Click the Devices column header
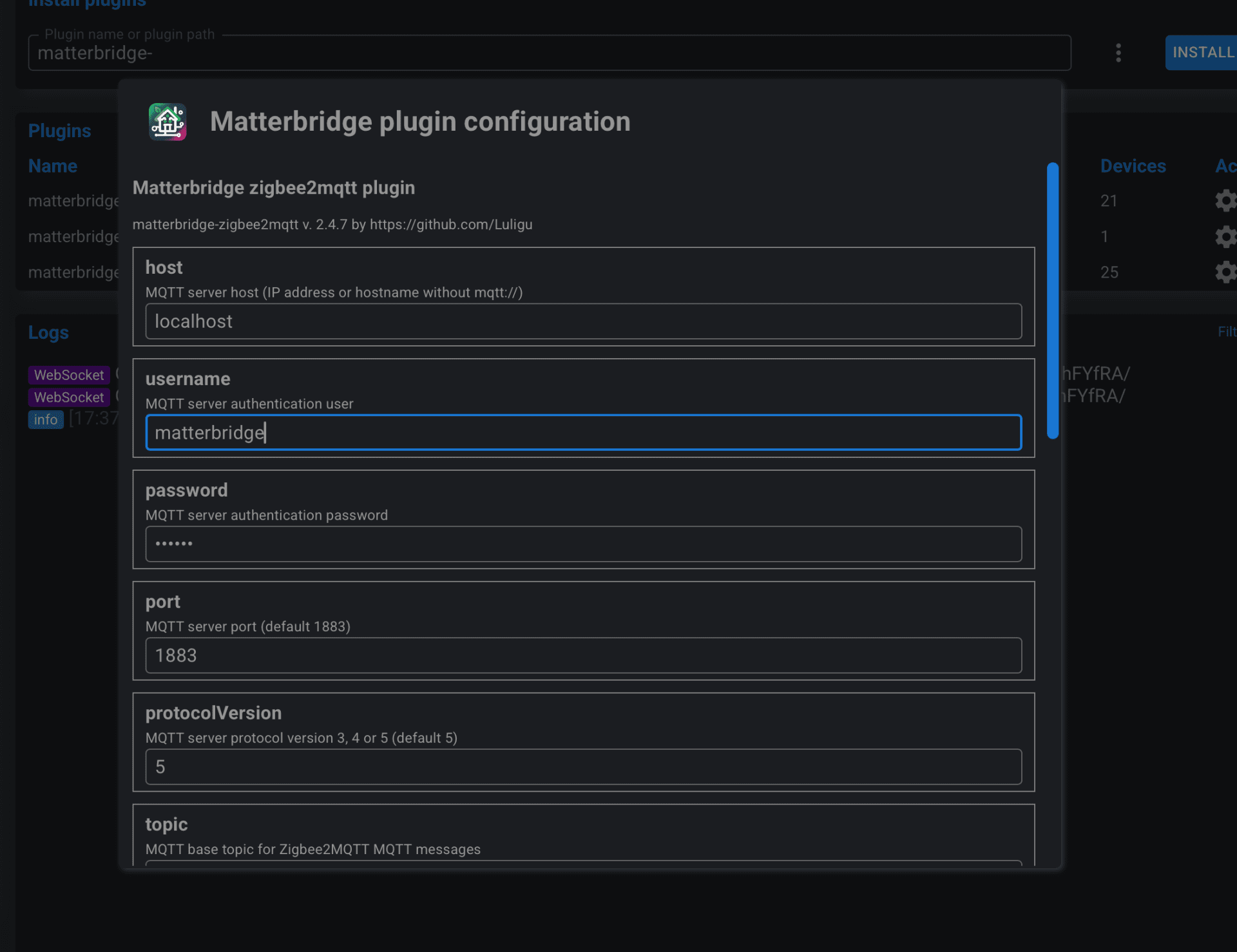The image size is (1237, 952). 1133,166
